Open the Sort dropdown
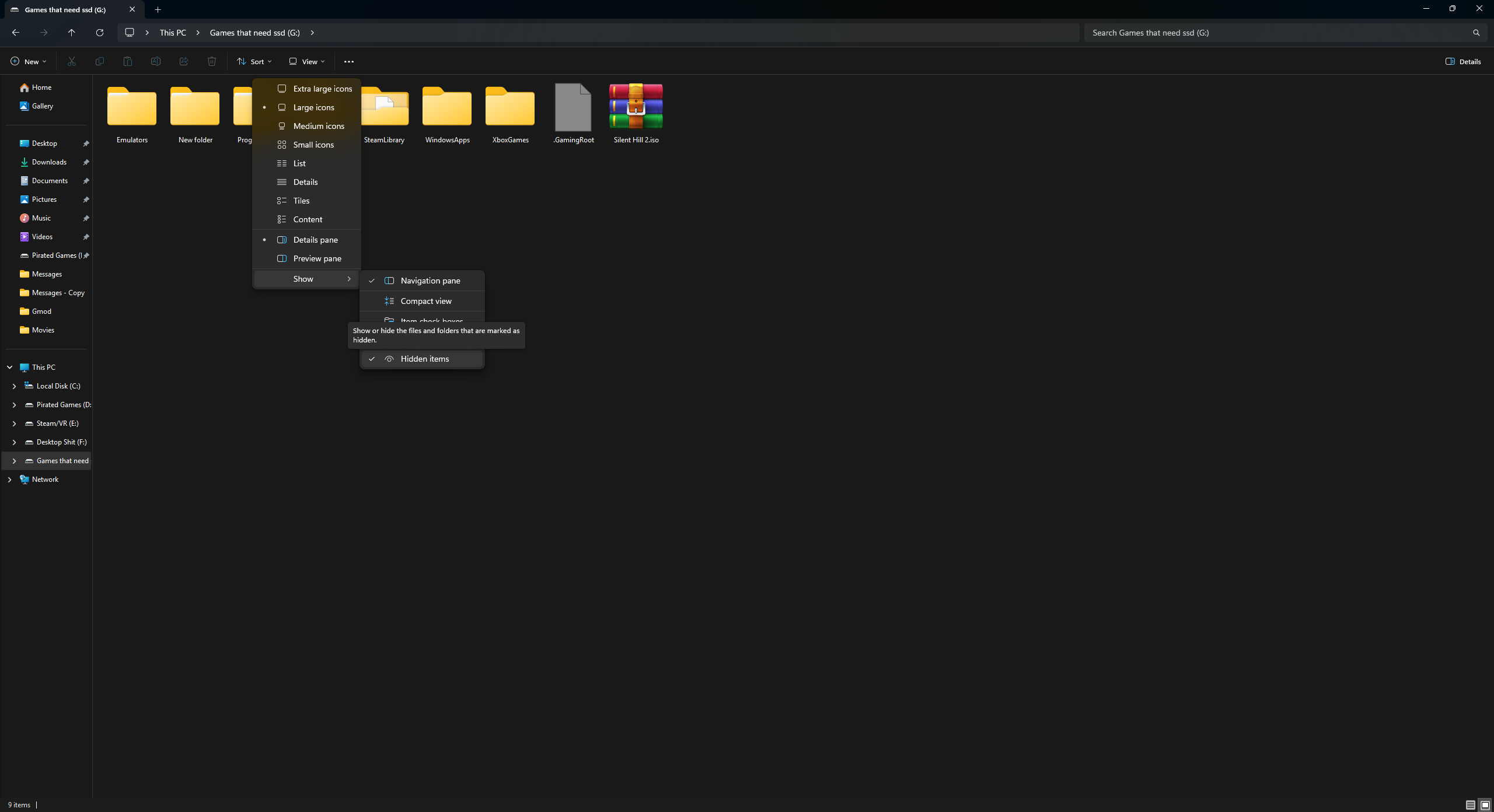Image resolution: width=1494 pixels, height=812 pixels. click(x=254, y=61)
